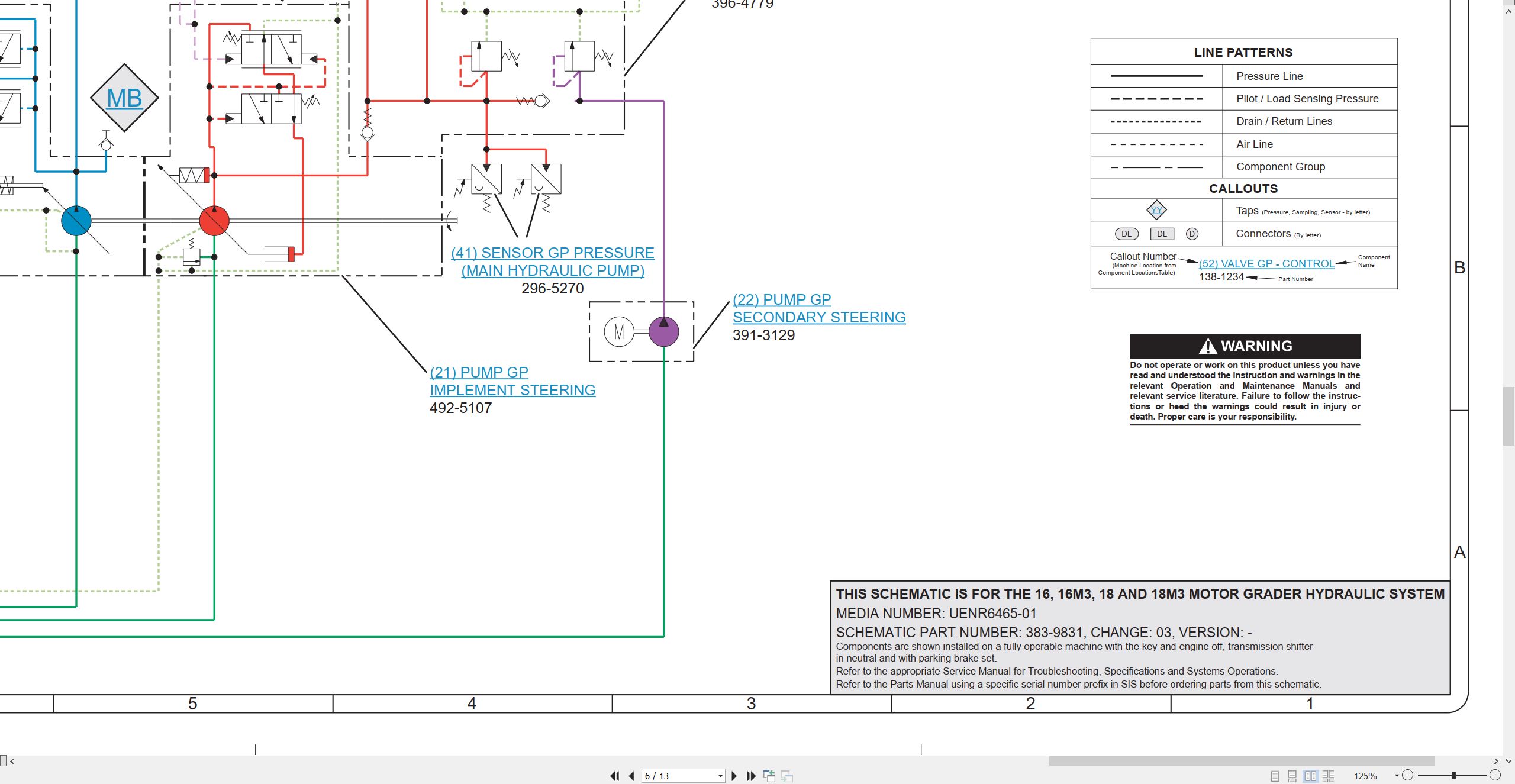This screenshot has height=784, width=1515.
Task: Click the blue pump circle symbol
Action: (76, 221)
